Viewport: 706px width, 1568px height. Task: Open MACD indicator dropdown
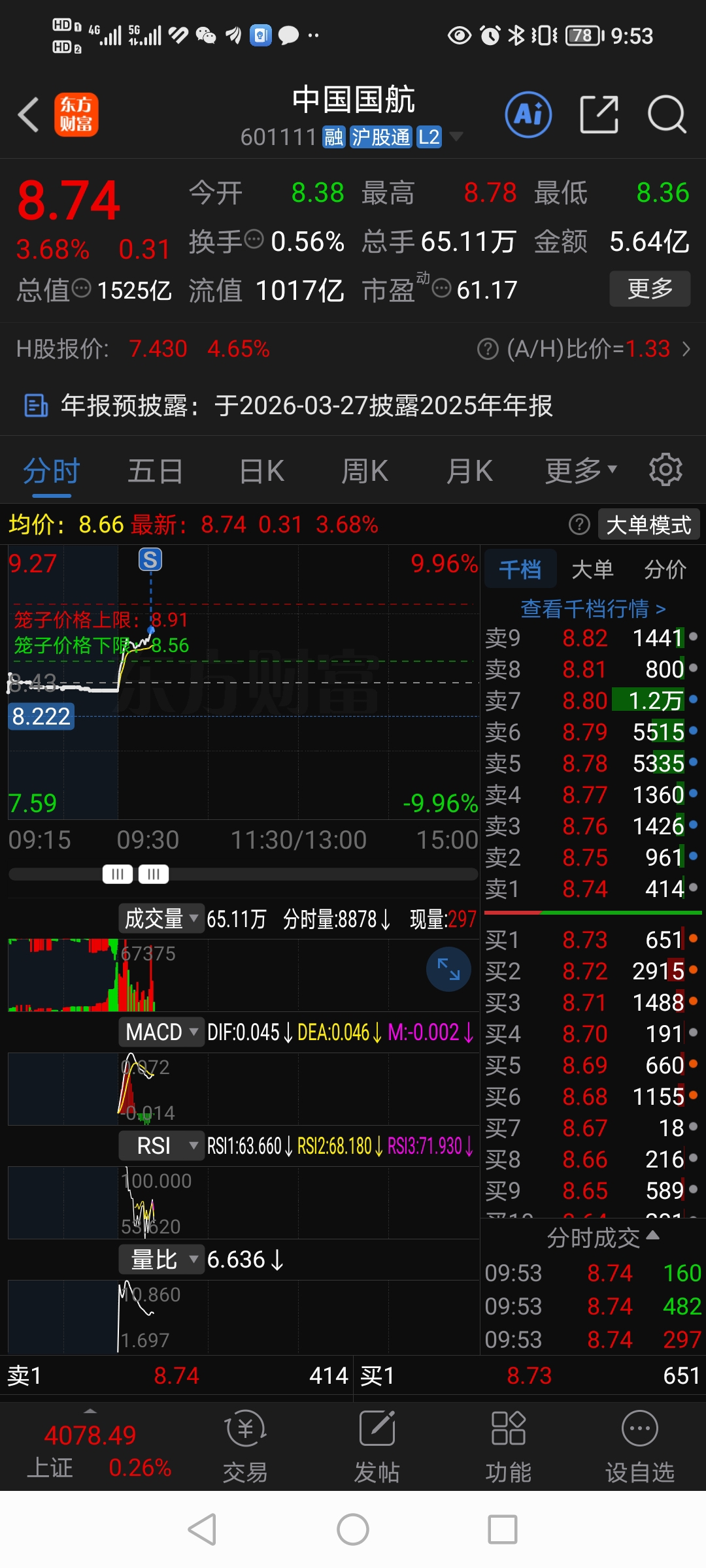tap(161, 1032)
